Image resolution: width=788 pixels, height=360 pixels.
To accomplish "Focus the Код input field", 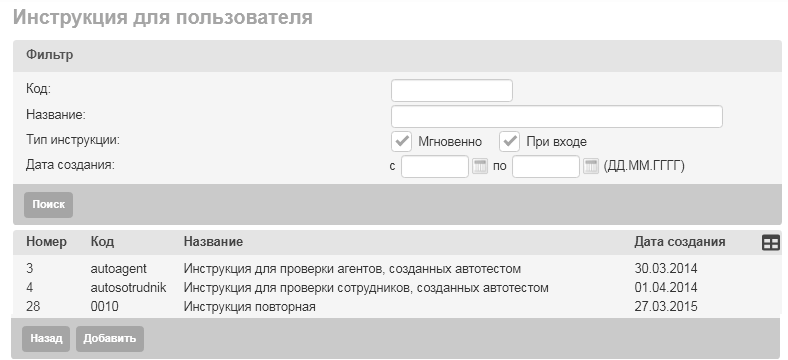I will 452,91.
